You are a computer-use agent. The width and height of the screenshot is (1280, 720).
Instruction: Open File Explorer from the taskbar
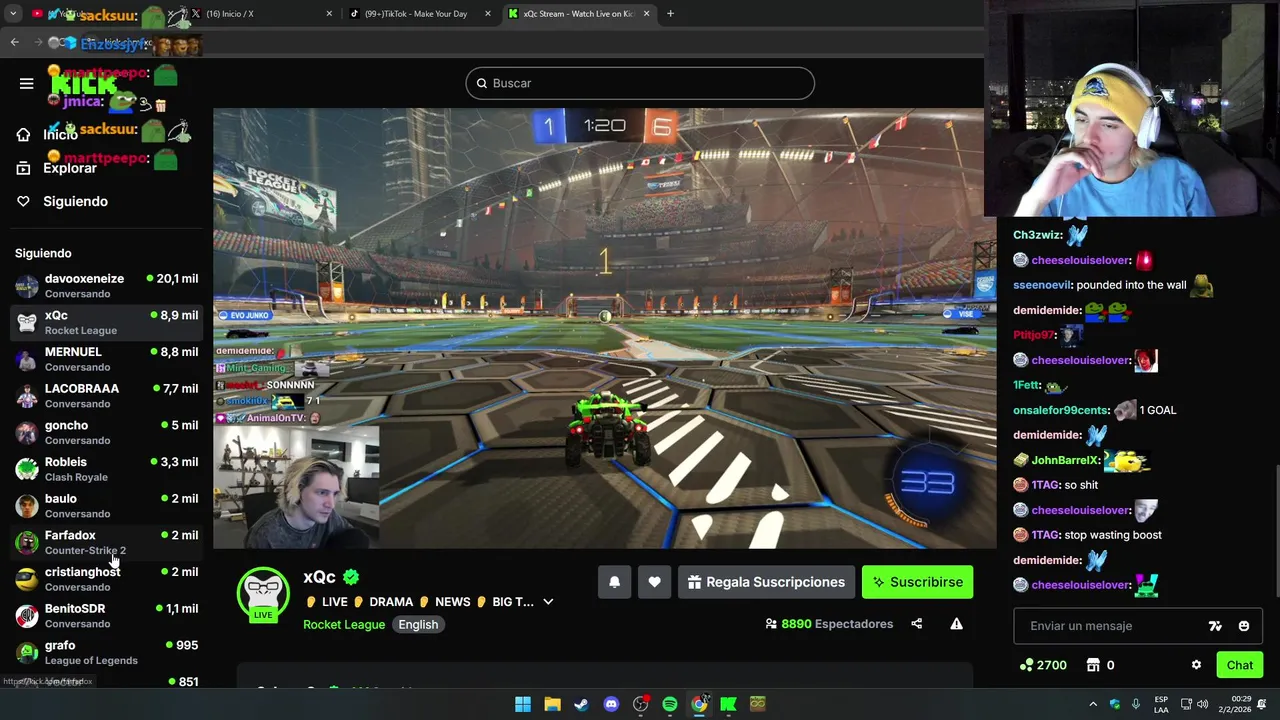coord(552,704)
